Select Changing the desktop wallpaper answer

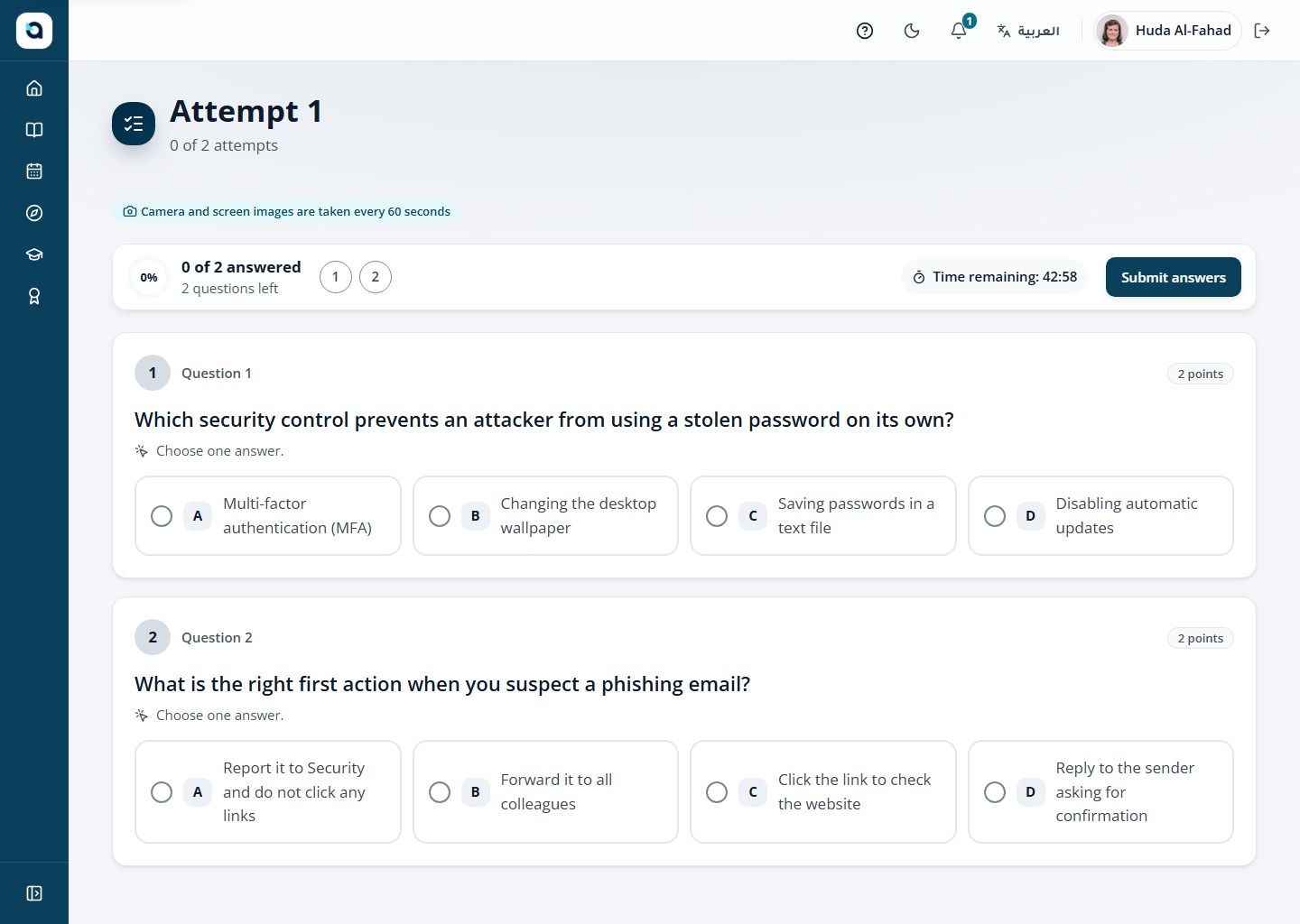coord(545,515)
